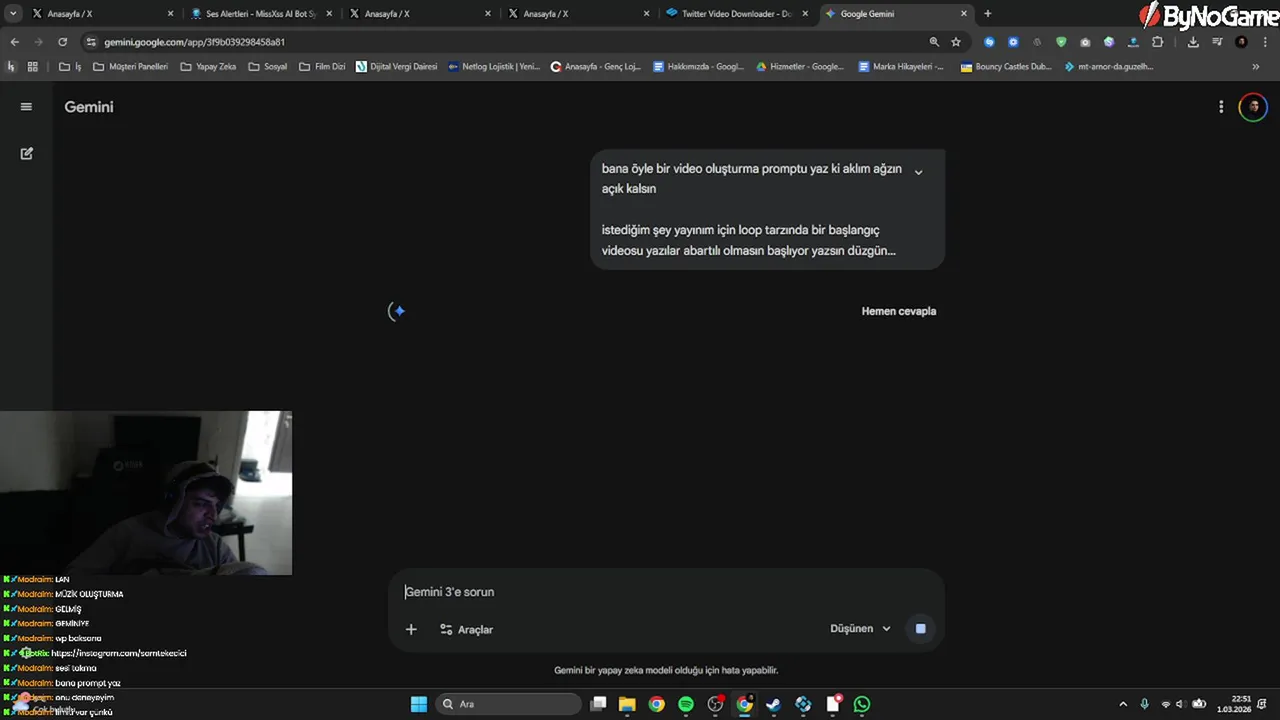1280x720 pixels.
Task: Click the taskbar Ara search box
Action: 508,704
